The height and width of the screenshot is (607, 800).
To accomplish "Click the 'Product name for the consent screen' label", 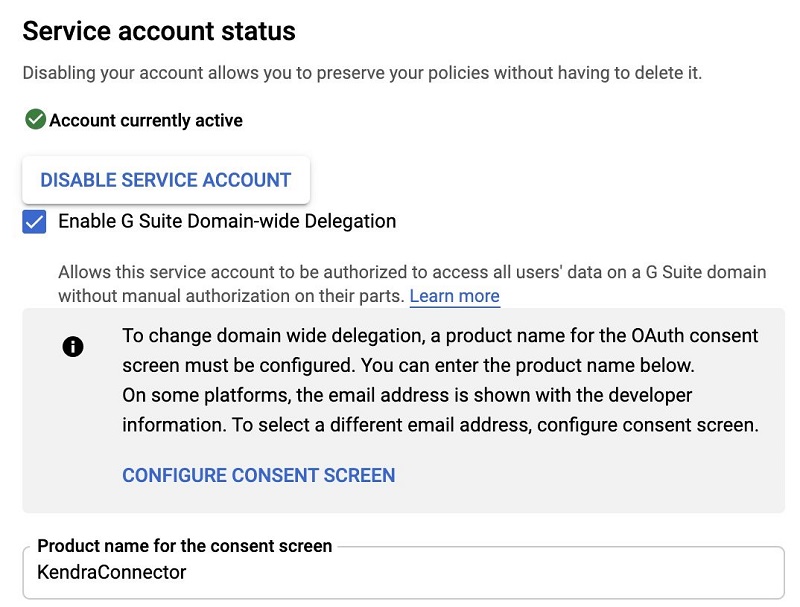I will coord(185,546).
